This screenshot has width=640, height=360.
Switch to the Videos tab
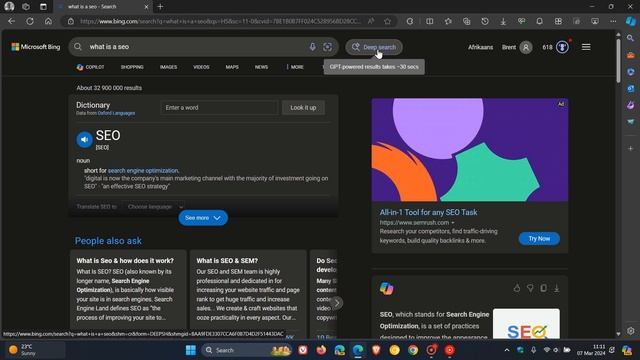(201, 67)
